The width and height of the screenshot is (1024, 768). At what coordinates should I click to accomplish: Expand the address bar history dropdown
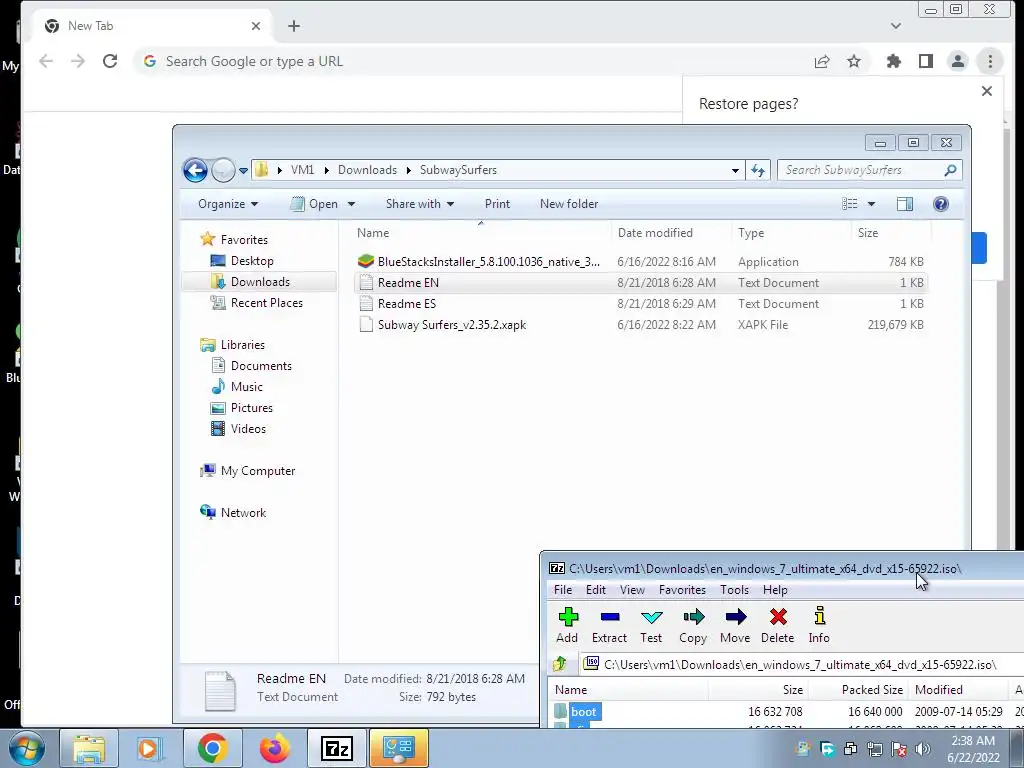pyautogui.click(x=735, y=170)
